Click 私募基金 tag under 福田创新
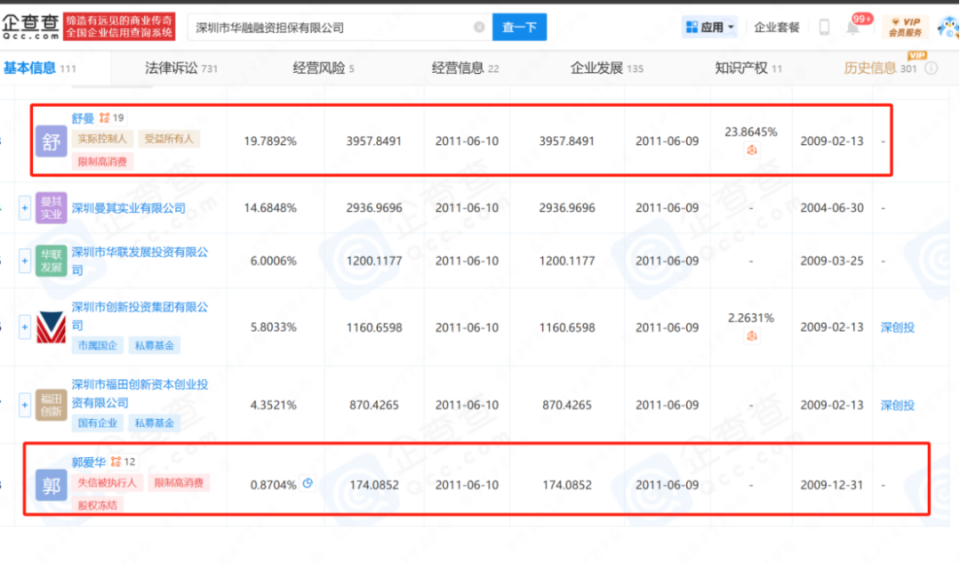This screenshot has width=960, height=564. coord(154,423)
